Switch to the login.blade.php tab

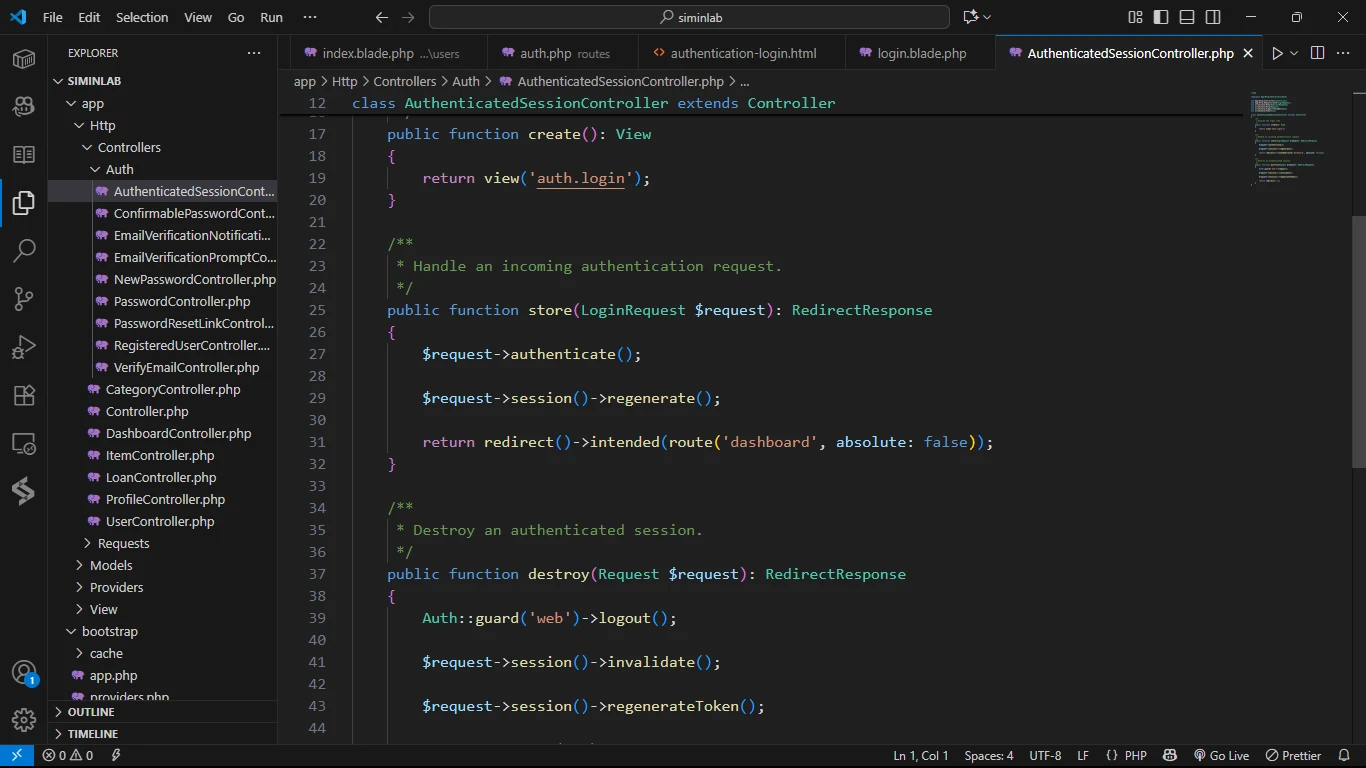point(921,53)
